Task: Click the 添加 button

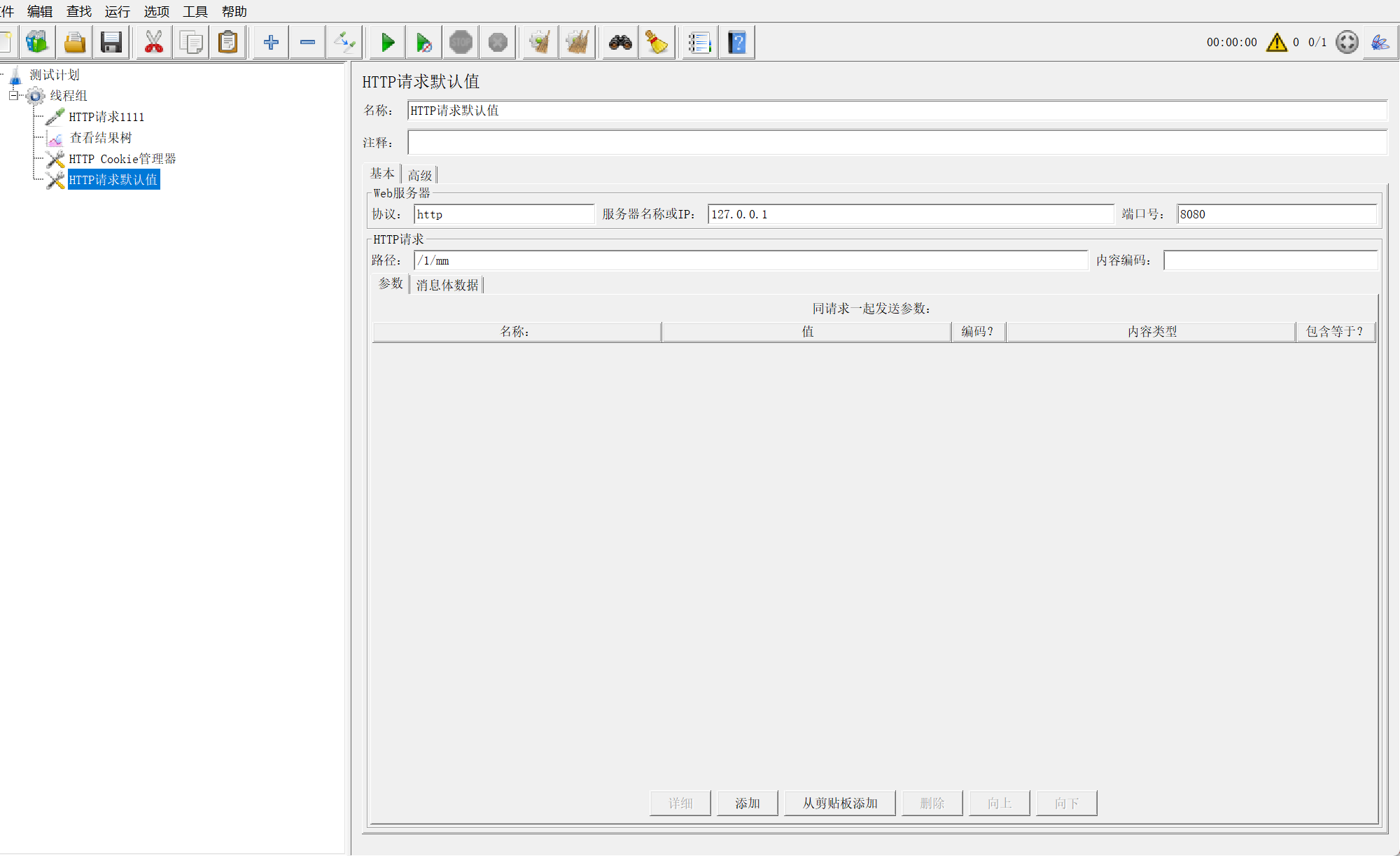Action: pyautogui.click(x=748, y=803)
